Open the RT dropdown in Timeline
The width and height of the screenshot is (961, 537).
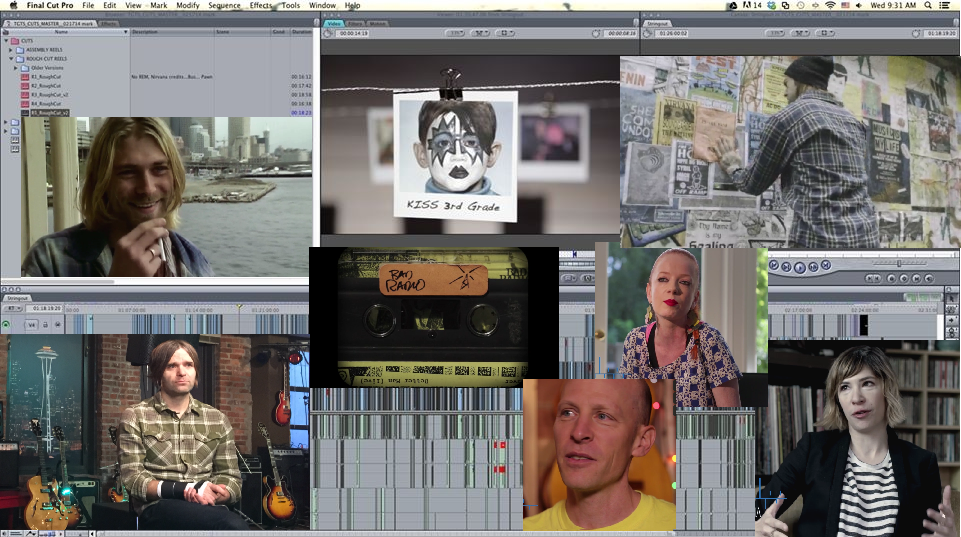[13, 308]
